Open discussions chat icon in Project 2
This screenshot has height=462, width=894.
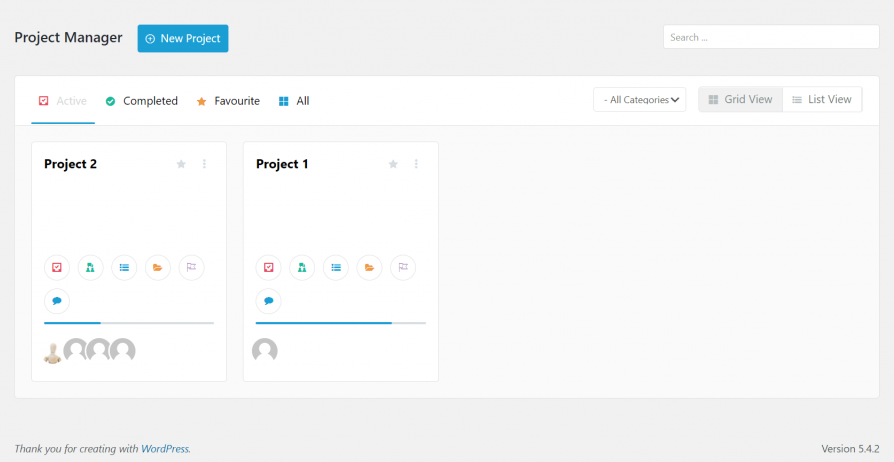click(57, 301)
